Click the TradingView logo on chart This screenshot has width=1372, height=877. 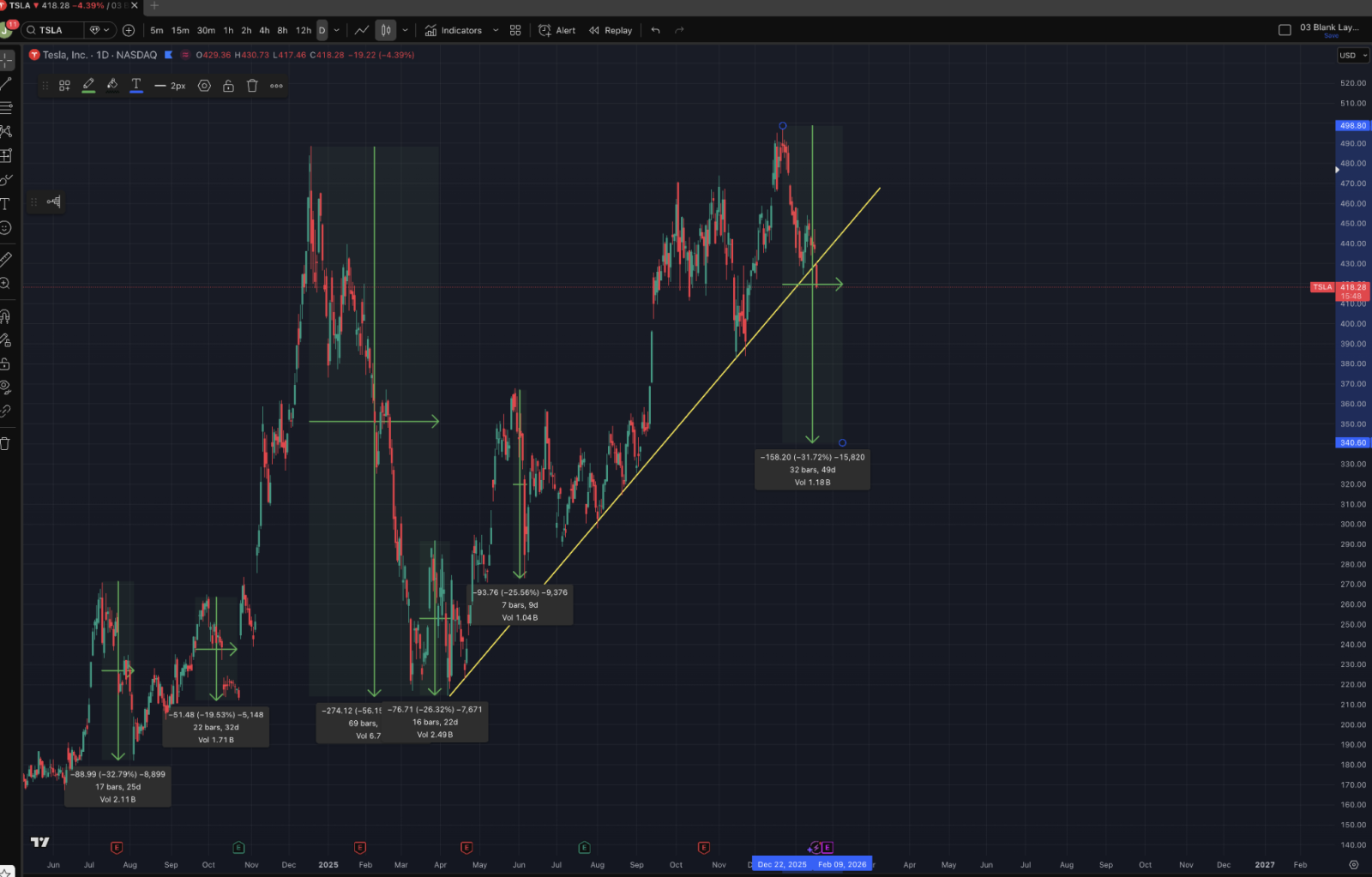click(39, 842)
